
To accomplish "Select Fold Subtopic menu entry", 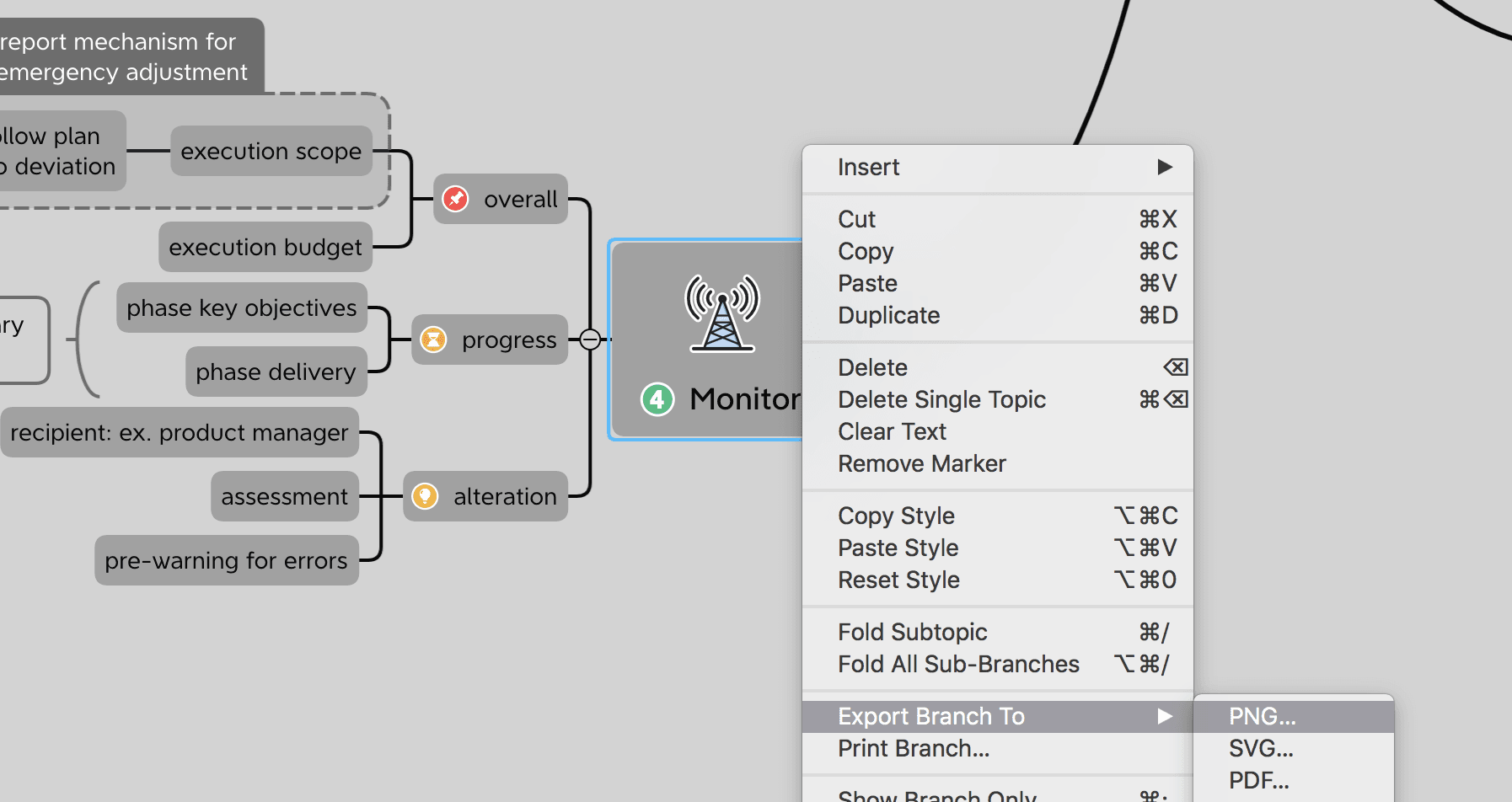I will click(x=998, y=632).
